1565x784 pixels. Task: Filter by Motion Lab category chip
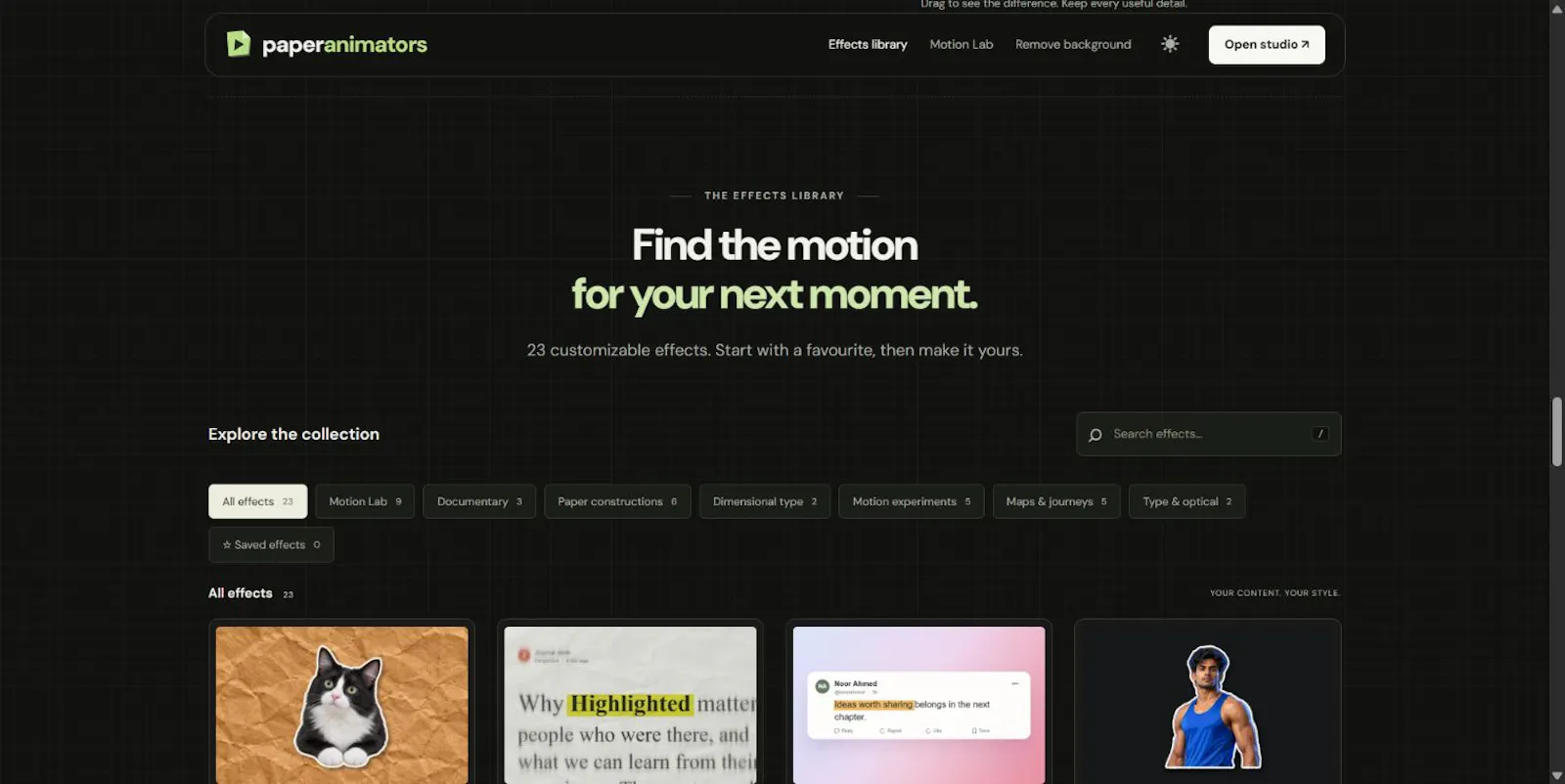click(x=365, y=501)
